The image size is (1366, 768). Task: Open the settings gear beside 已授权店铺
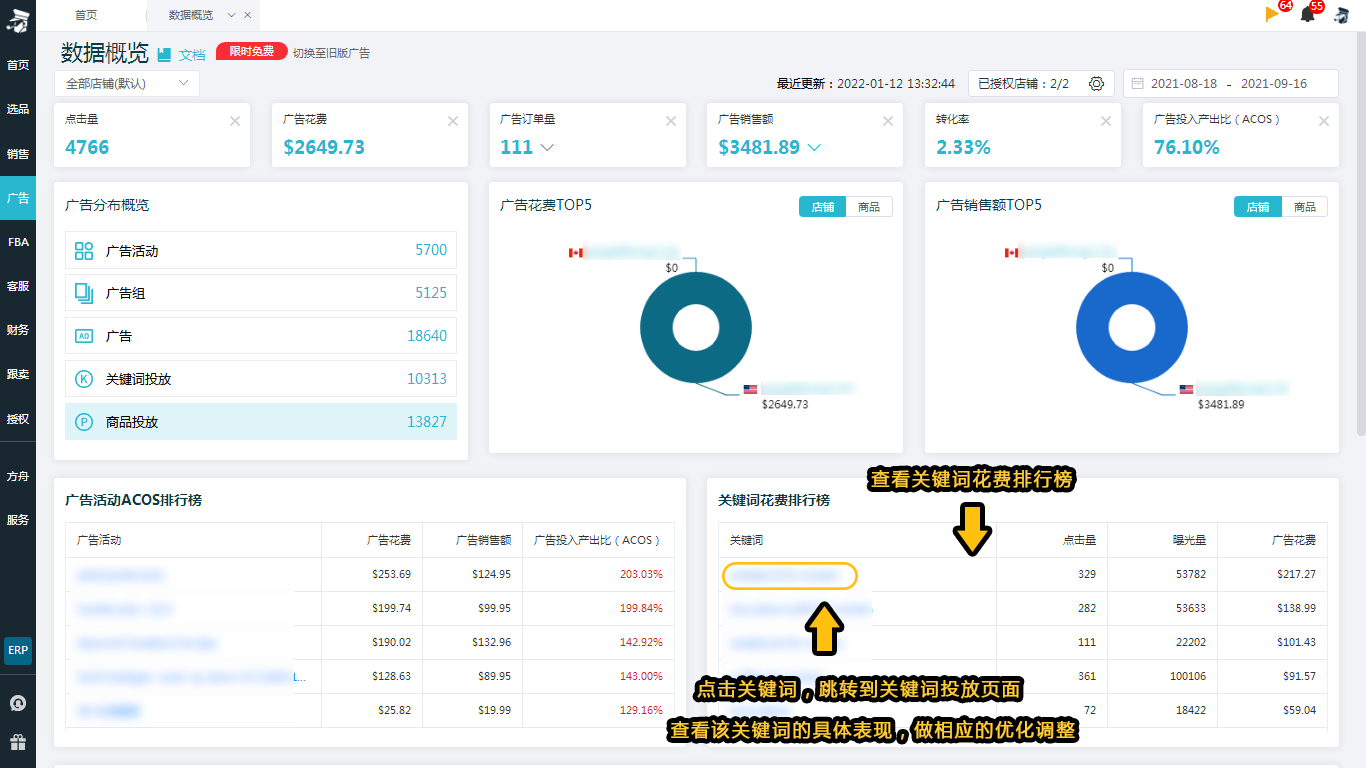[x=1096, y=83]
